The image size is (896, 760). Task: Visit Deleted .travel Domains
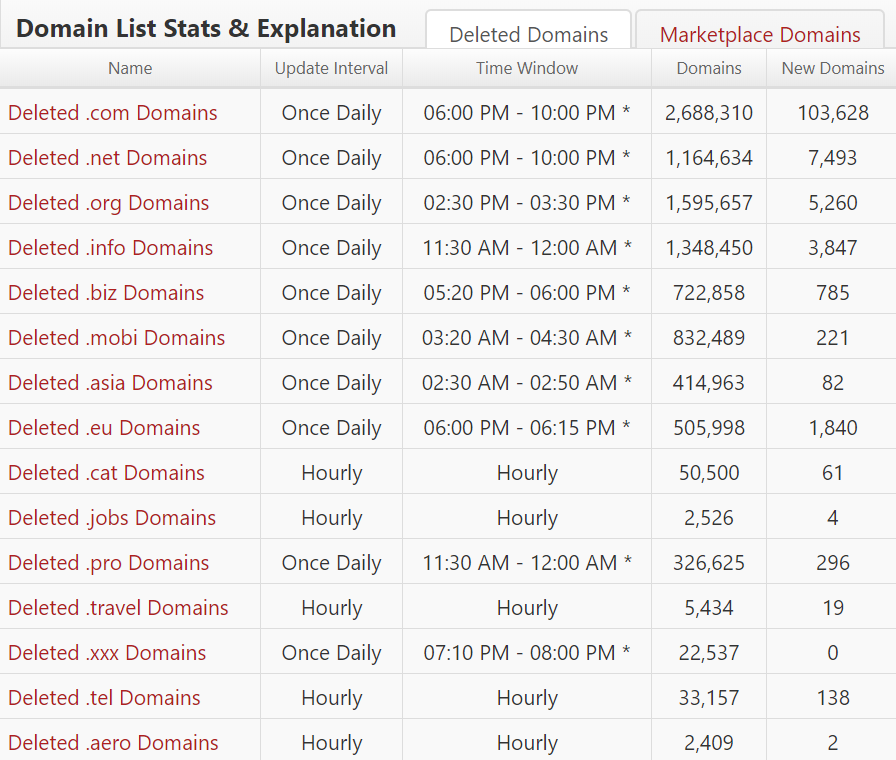(x=118, y=608)
